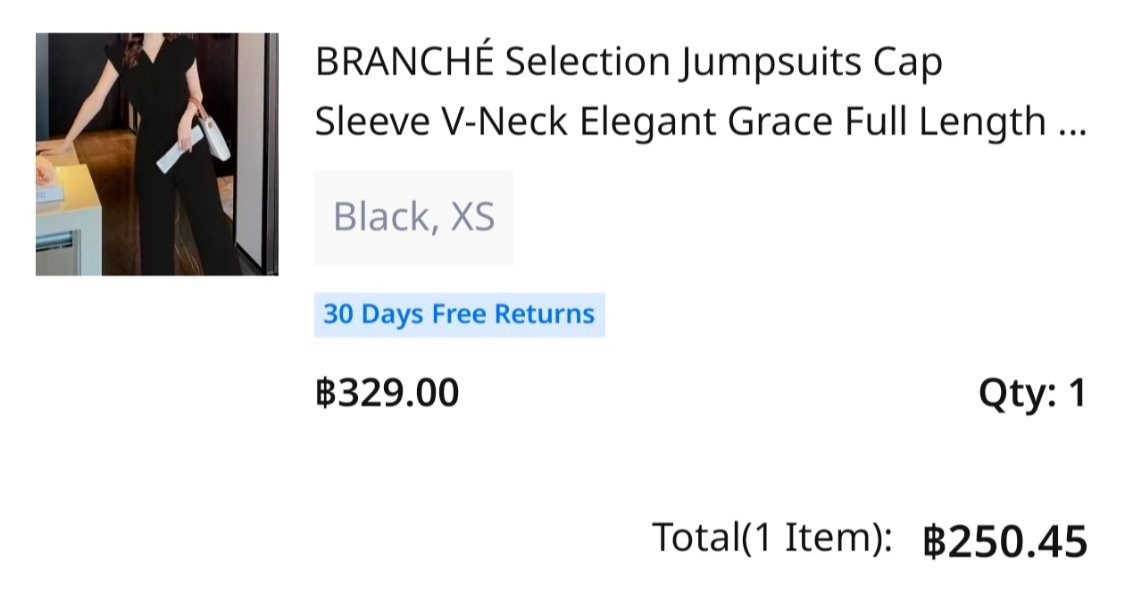
Task: Open the black jumpsuit product thumbnail
Action: 157,154
